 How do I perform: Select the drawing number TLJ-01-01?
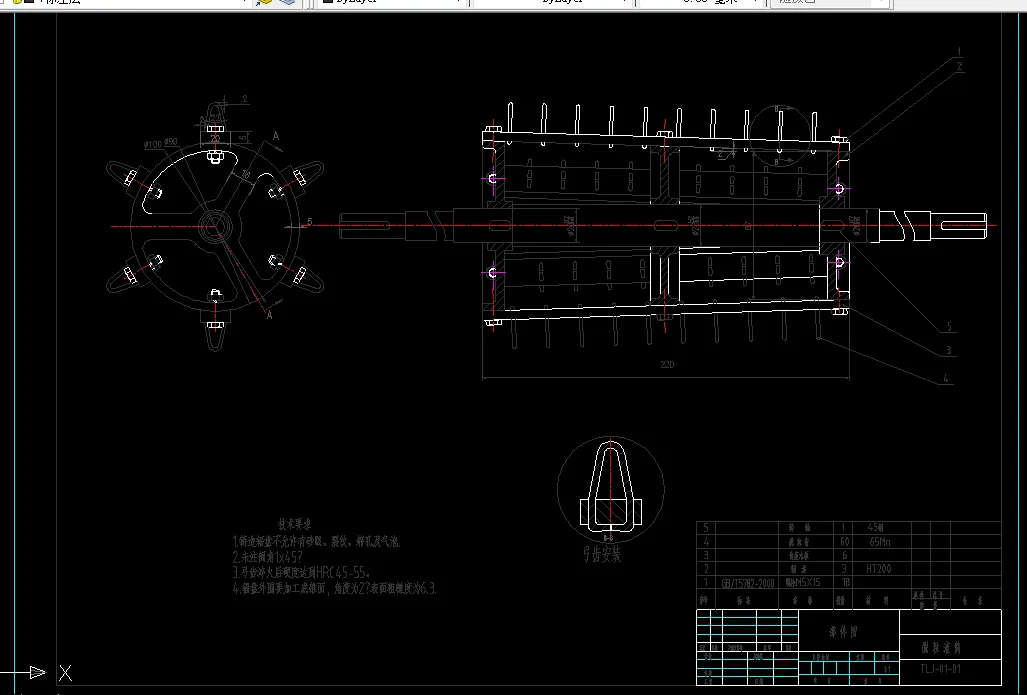[941, 669]
